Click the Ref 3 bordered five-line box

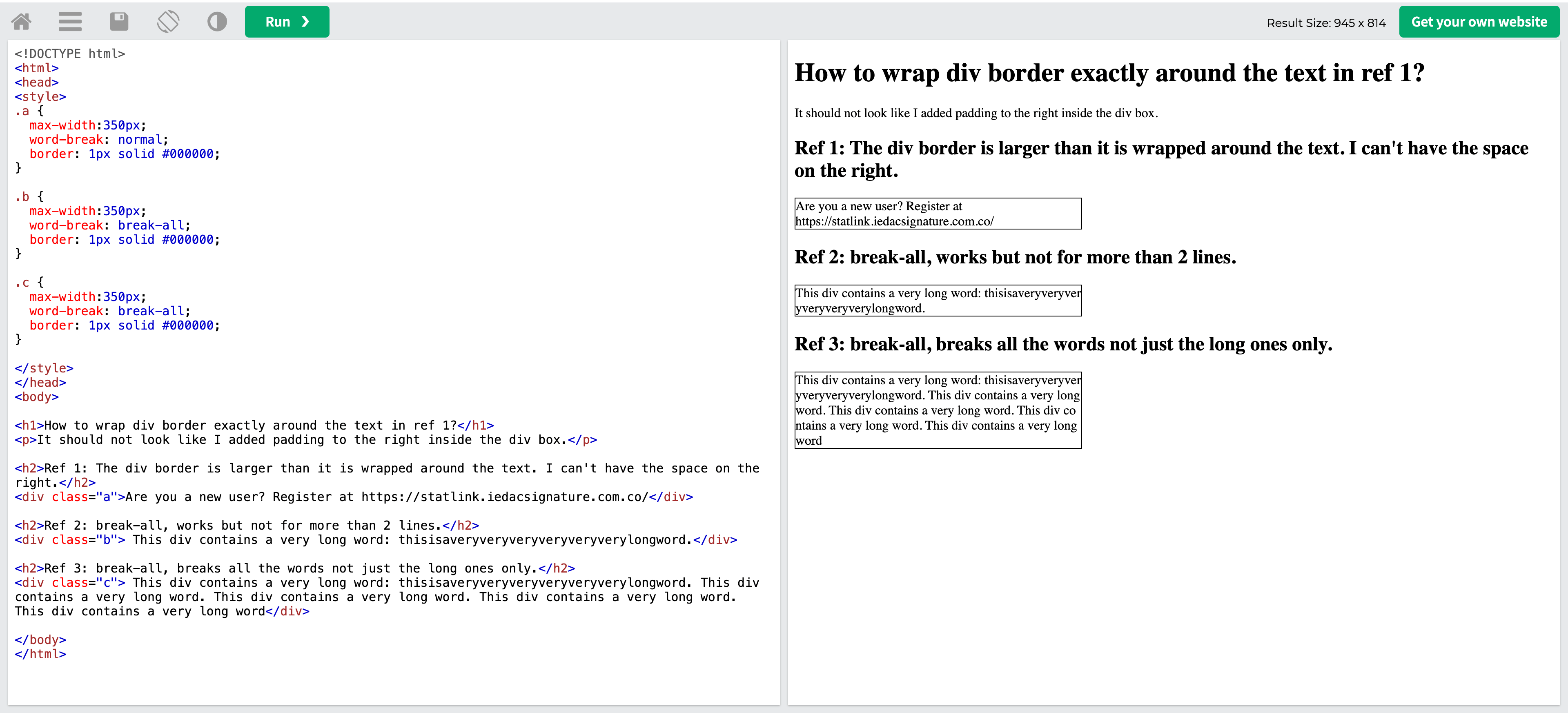(938, 410)
